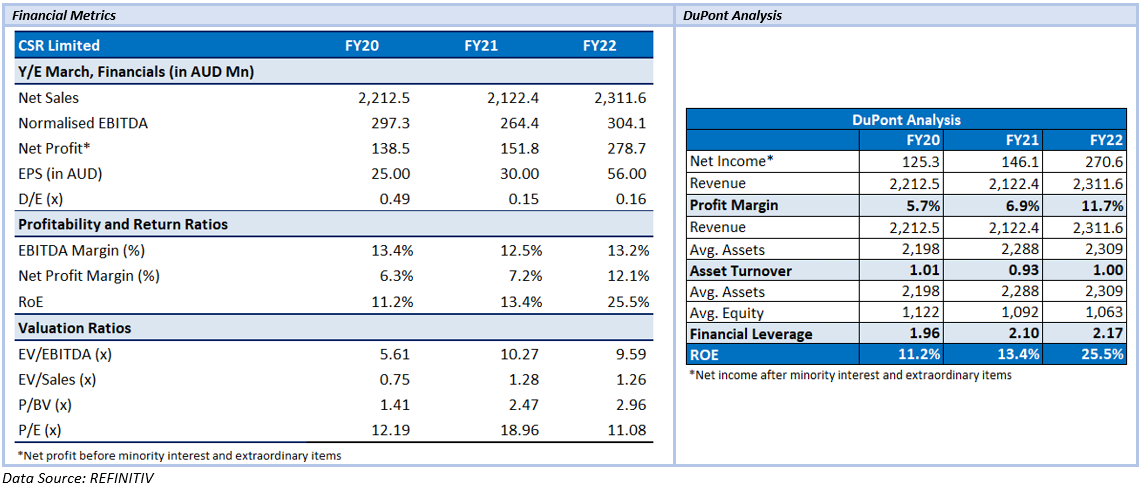The height and width of the screenshot is (487, 1141).
Task: Select the FY22 Net Sales value 2,311.6
Action: 621,96
